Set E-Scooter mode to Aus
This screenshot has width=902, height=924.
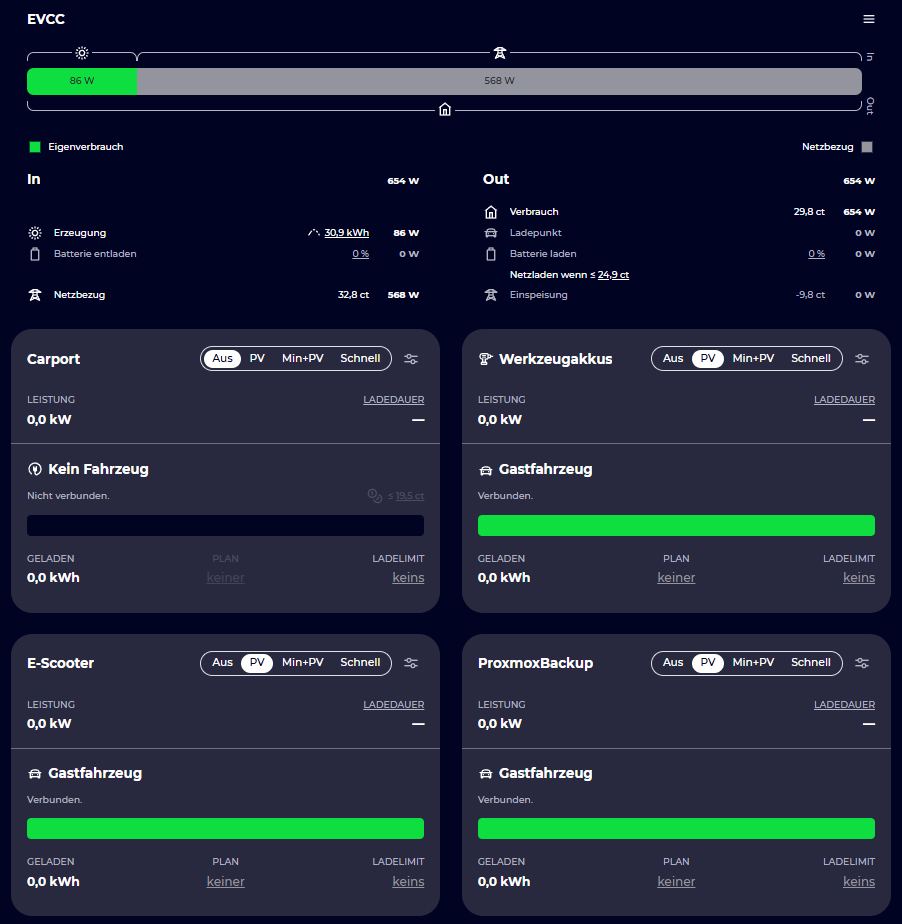tap(222, 662)
